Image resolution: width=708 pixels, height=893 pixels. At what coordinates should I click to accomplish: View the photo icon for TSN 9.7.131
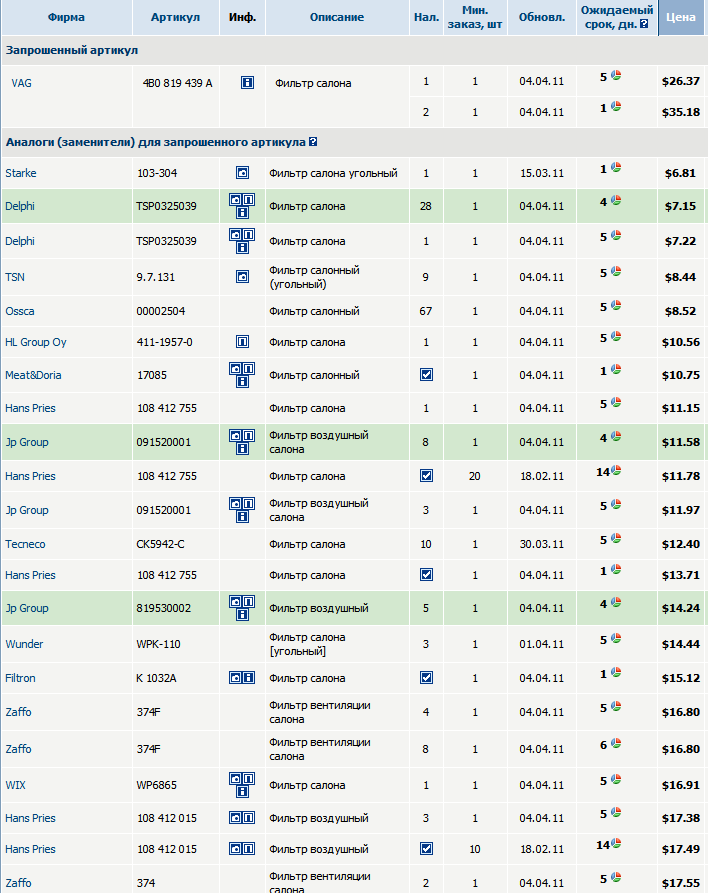pos(242,277)
